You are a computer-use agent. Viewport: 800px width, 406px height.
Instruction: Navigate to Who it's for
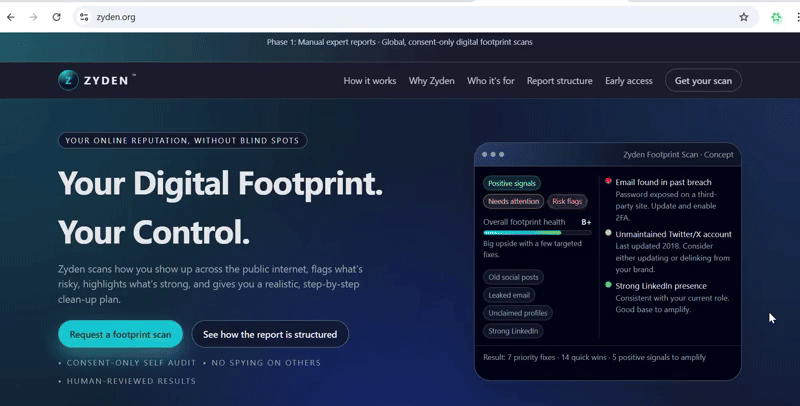tap(490, 81)
